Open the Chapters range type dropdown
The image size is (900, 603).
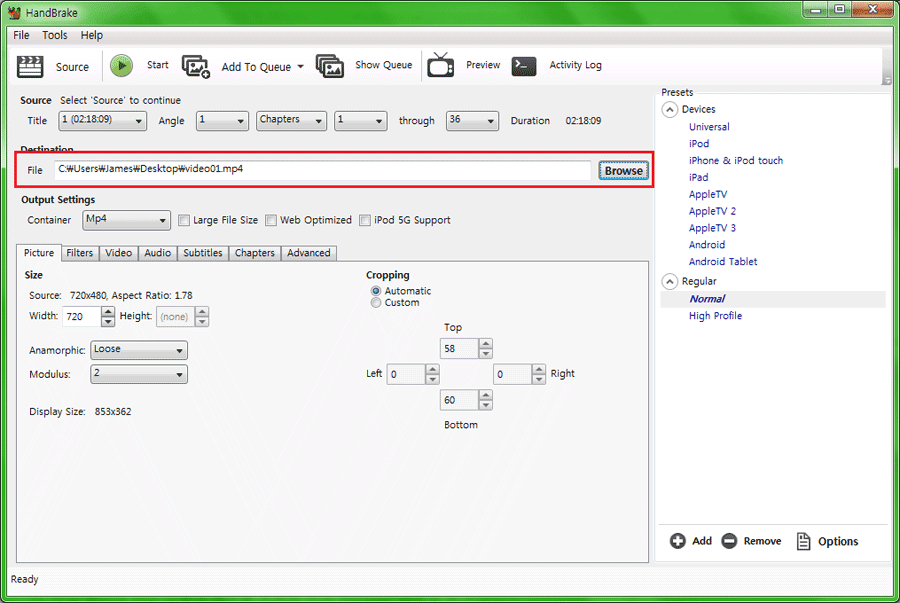(x=291, y=120)
